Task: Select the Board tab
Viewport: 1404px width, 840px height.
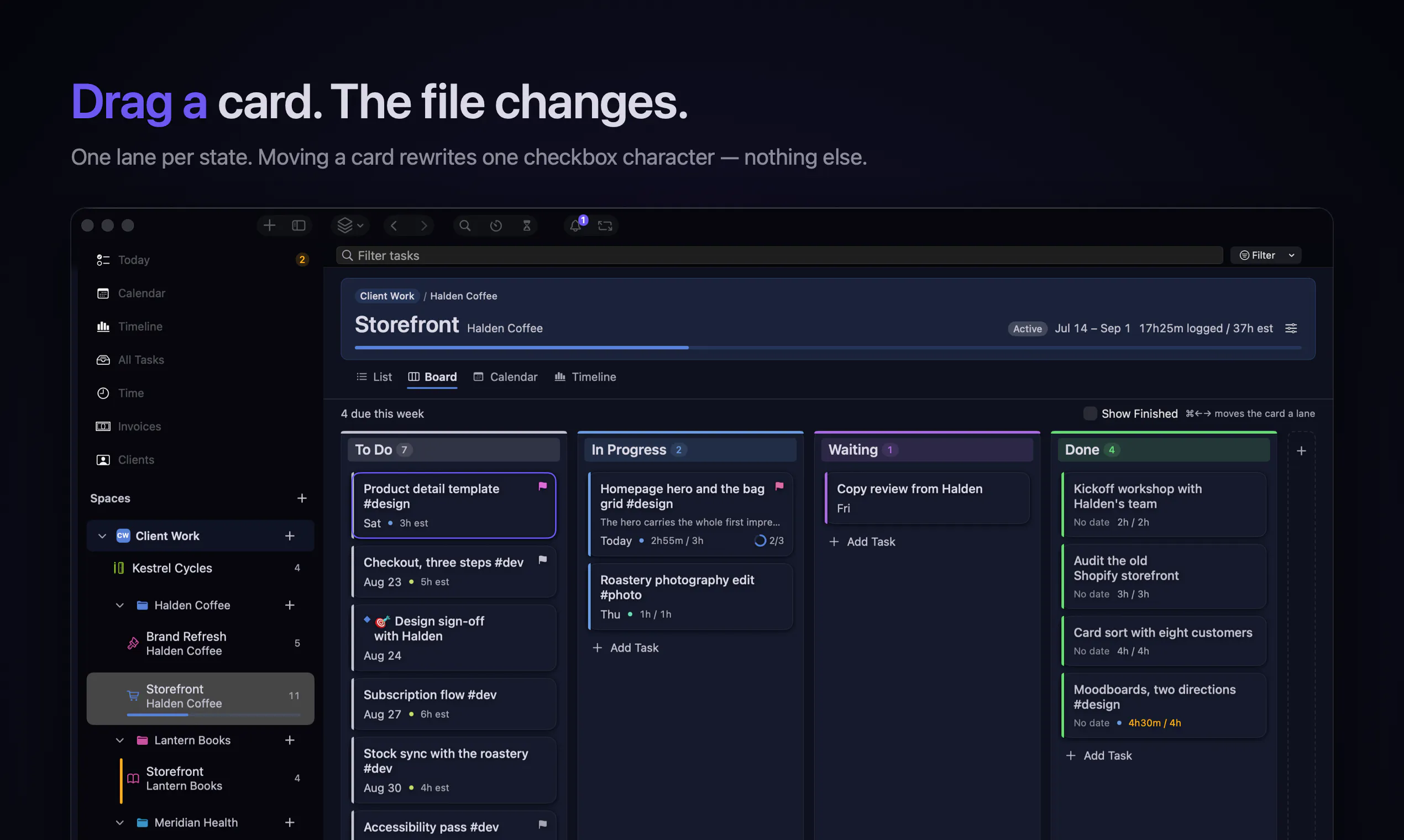Action: 432,377
